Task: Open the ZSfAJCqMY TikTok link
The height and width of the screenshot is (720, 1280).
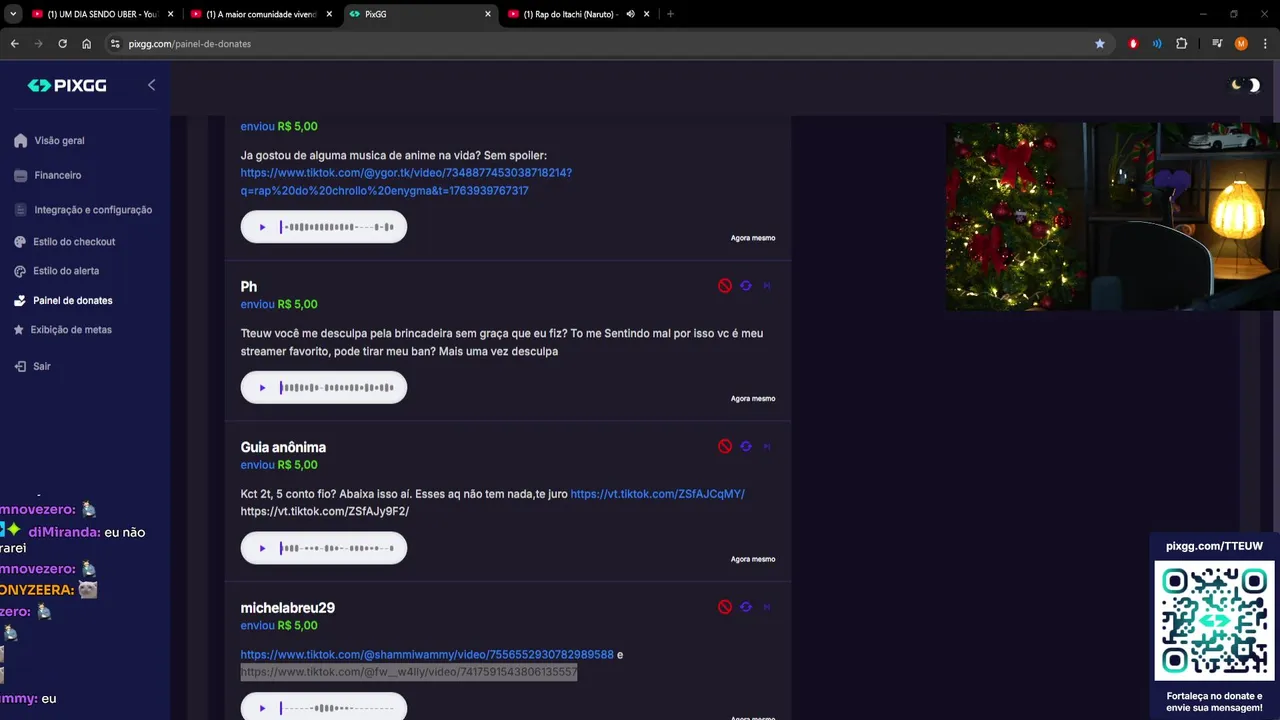Action: coord(657,494)
